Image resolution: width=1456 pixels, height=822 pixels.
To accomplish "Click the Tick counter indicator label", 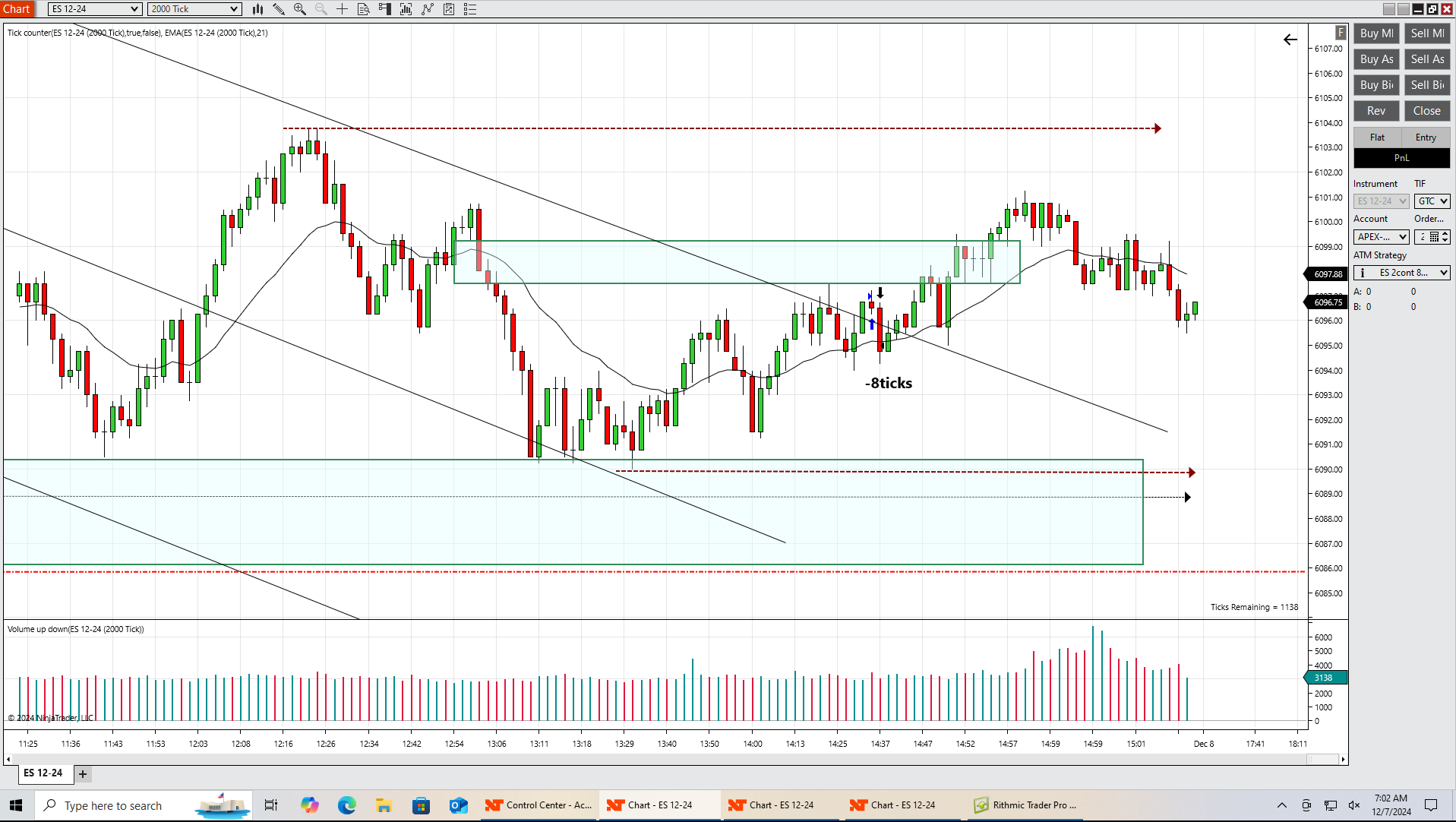I will (137, 33).
